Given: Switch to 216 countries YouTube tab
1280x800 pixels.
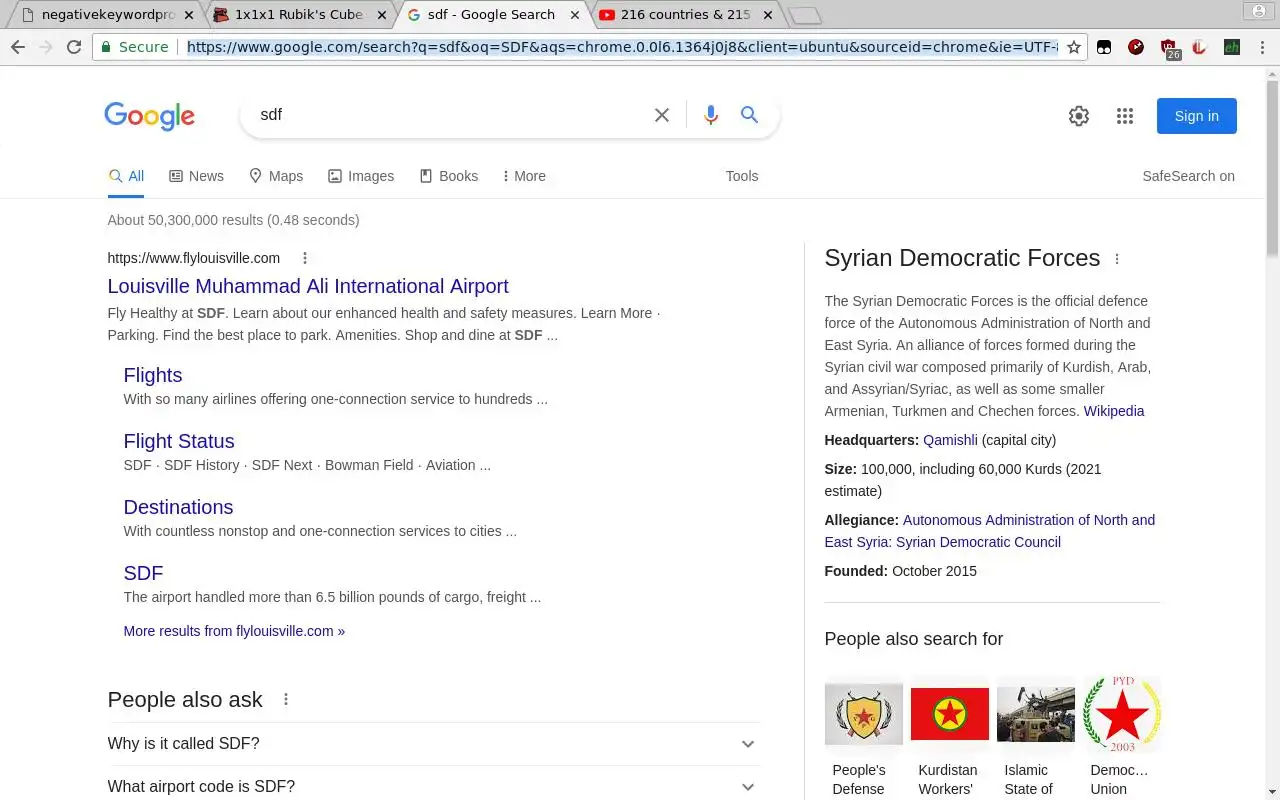Looking at the screenshot, I should tap(685, 15).
